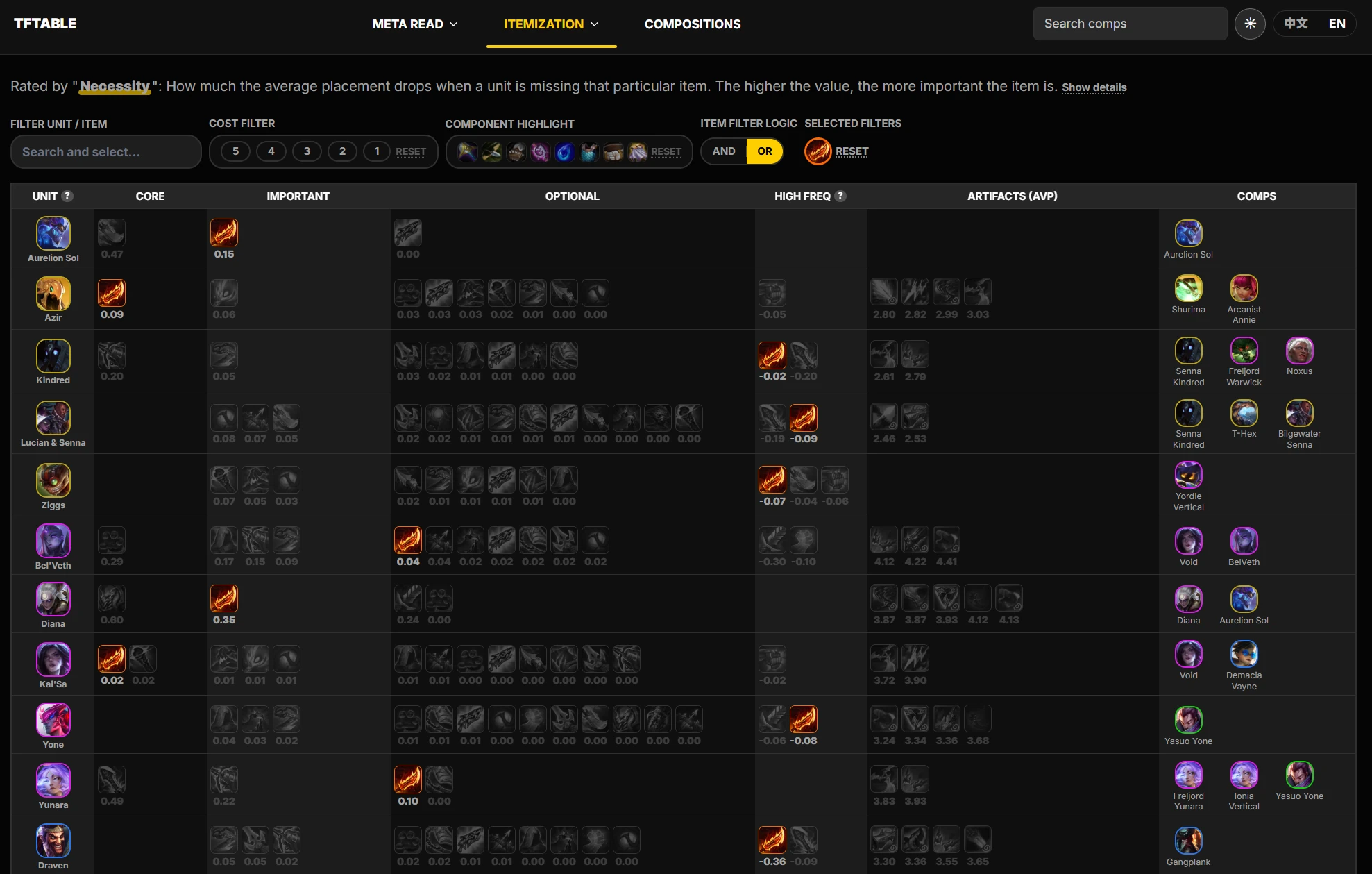The width and height of the screenshot is (1372, 874).
Task: Highlight the Chain Vest component
Action: coord(589,151)
